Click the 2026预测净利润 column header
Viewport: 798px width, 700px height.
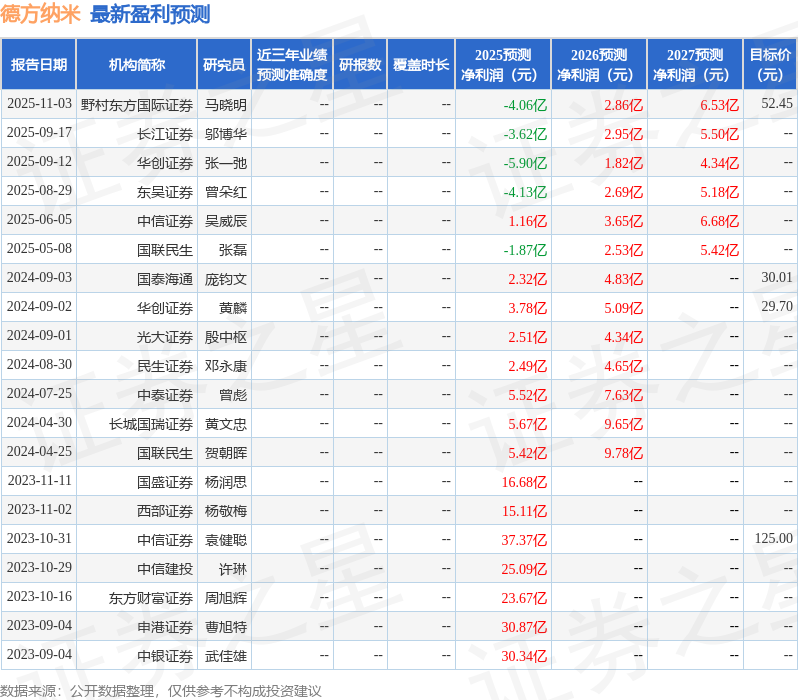point(599,65)
